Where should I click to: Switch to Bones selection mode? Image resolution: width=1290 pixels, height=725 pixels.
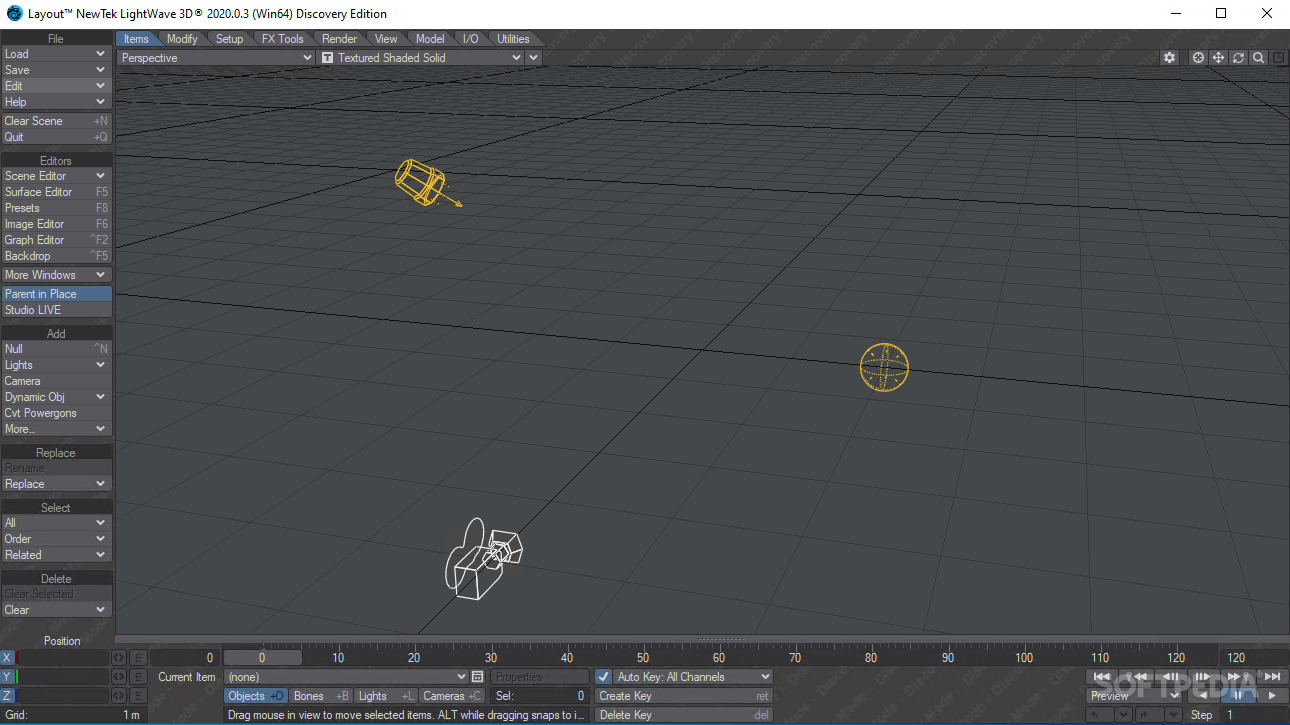(x=321, y=696)
